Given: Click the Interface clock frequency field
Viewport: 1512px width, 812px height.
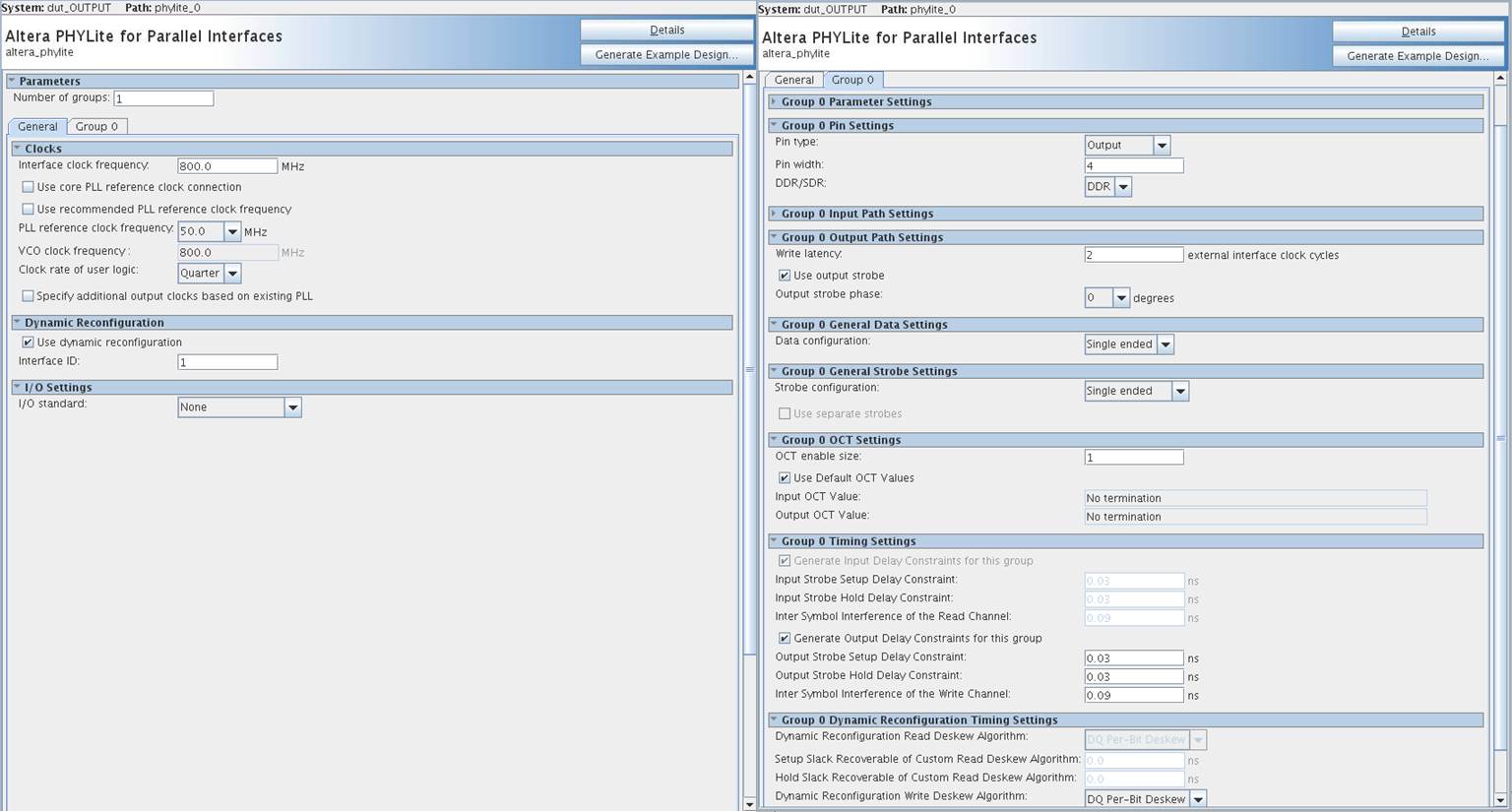Looking at the screenshot, I should pos(227,166).
